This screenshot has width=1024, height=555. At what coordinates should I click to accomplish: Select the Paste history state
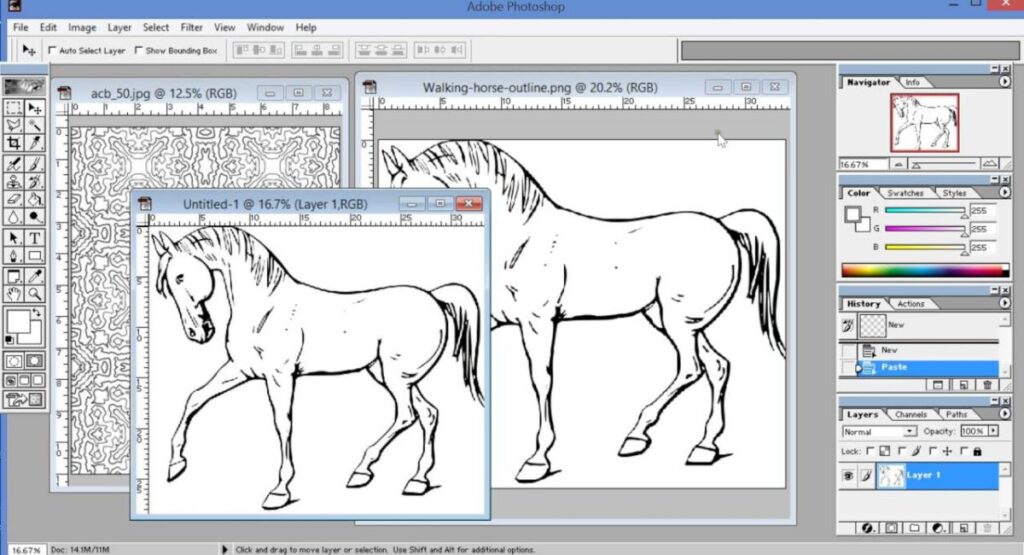pos(894,367)
